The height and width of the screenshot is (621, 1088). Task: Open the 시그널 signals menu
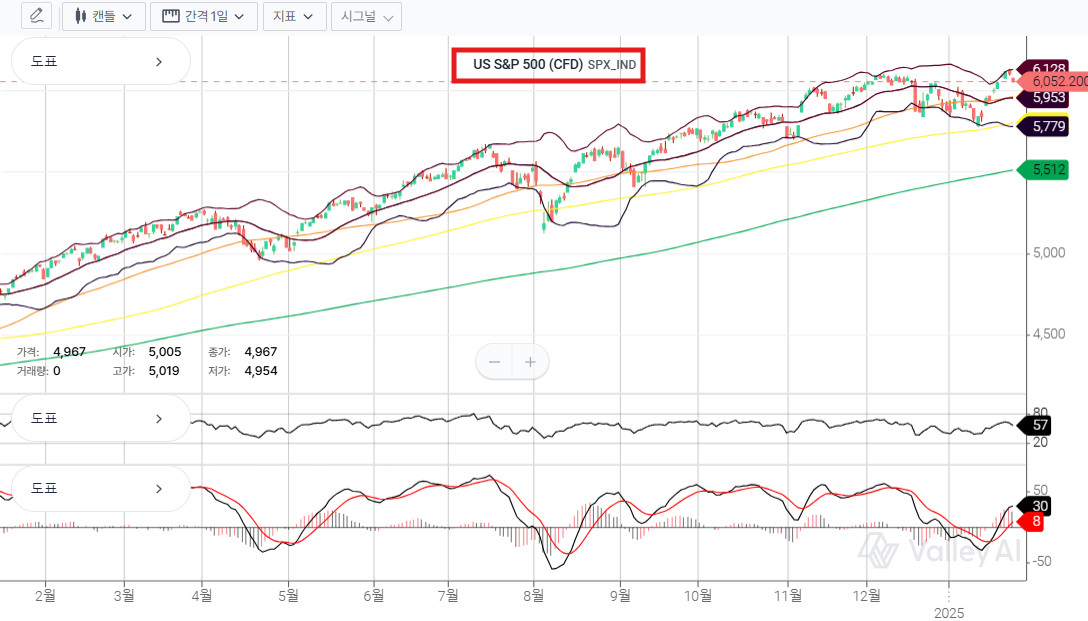(366, 16)
